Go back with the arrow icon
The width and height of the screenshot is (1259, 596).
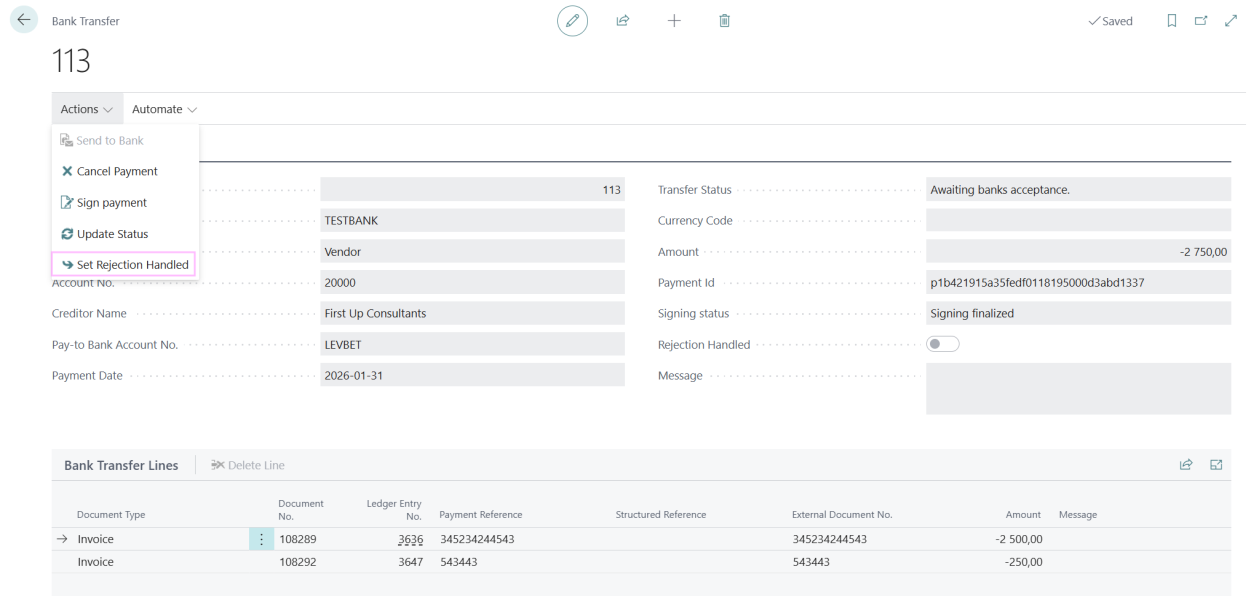click(22, 21)
